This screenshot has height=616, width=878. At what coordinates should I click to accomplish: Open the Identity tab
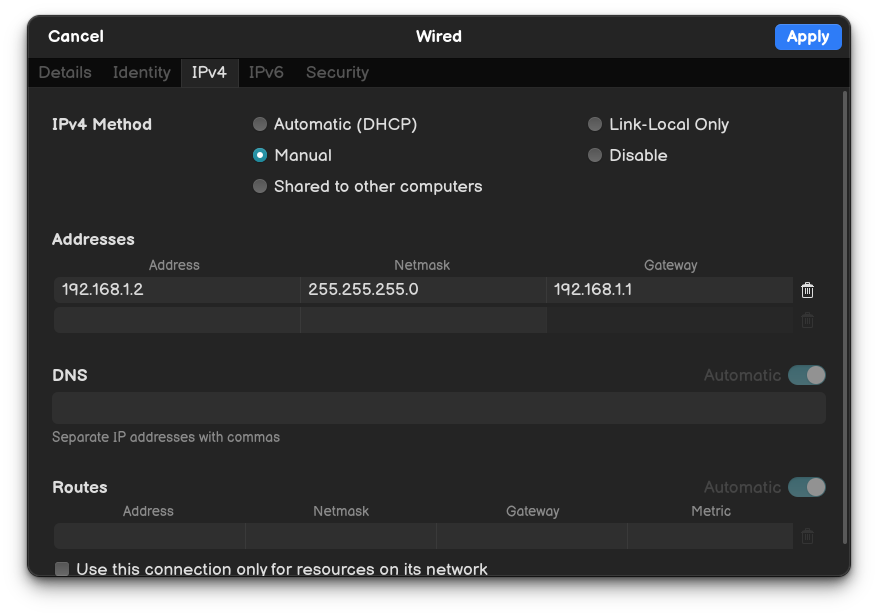tap(142, 72)
